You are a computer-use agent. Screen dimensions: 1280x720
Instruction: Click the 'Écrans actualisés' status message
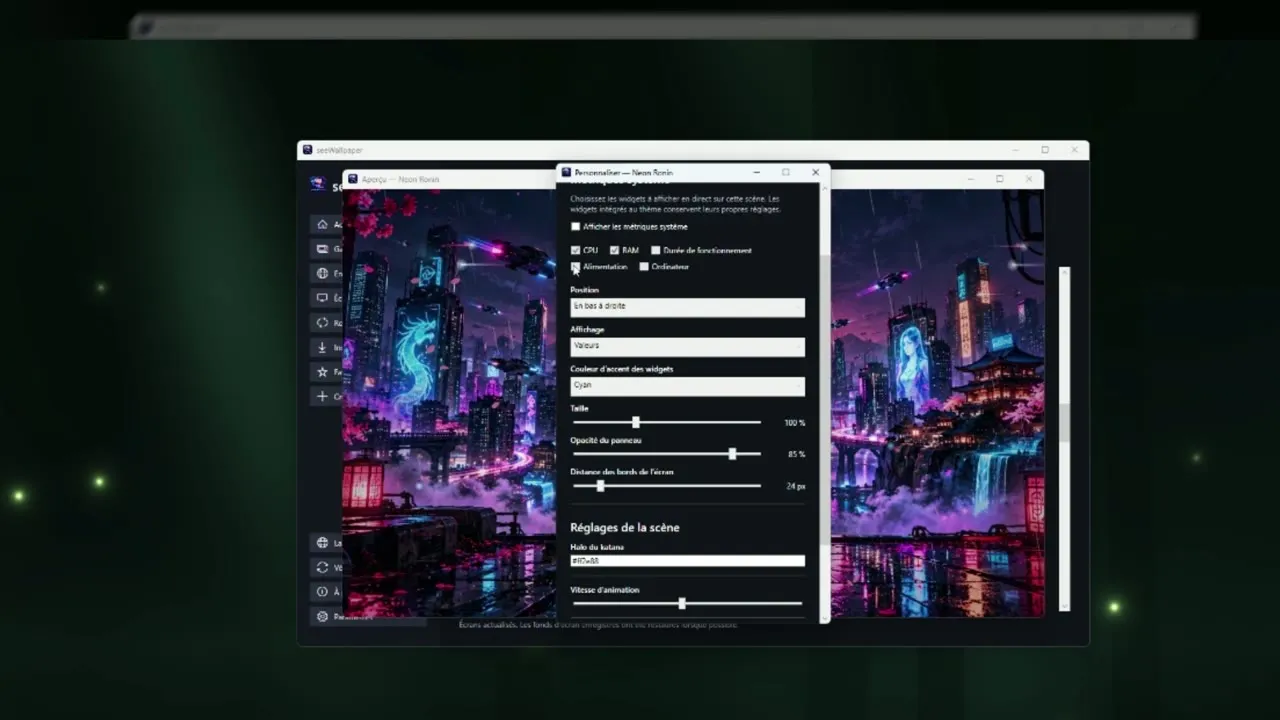[x=598, y=625]
